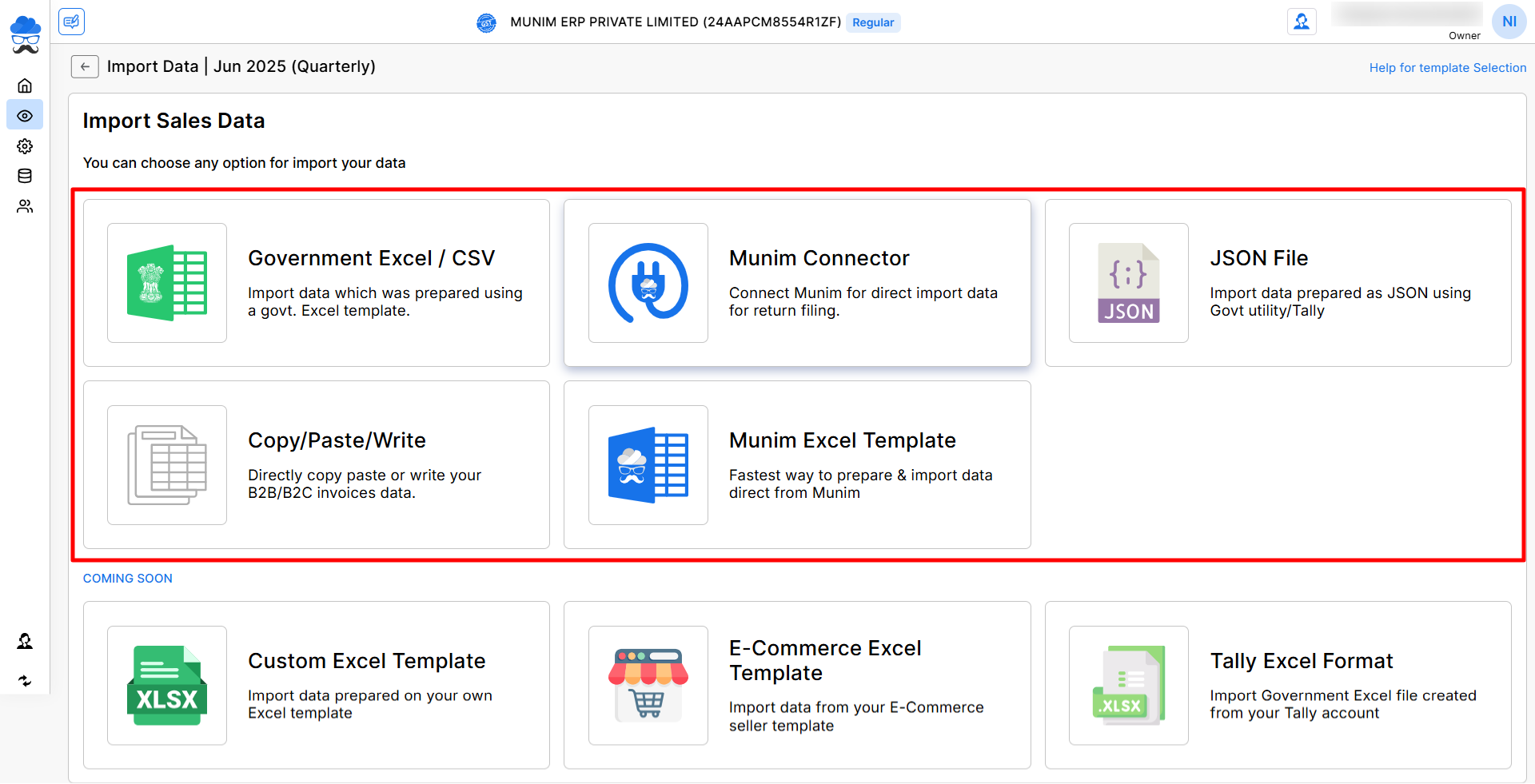Screen dimensions: 1535x784
Task: Open the settings gear in sidebar
Action: (25, 146)
